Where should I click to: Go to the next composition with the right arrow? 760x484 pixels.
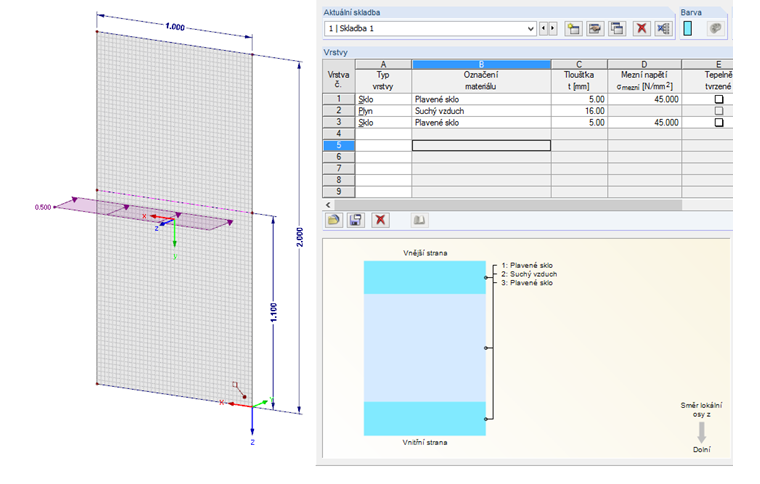tap(553, 29)
